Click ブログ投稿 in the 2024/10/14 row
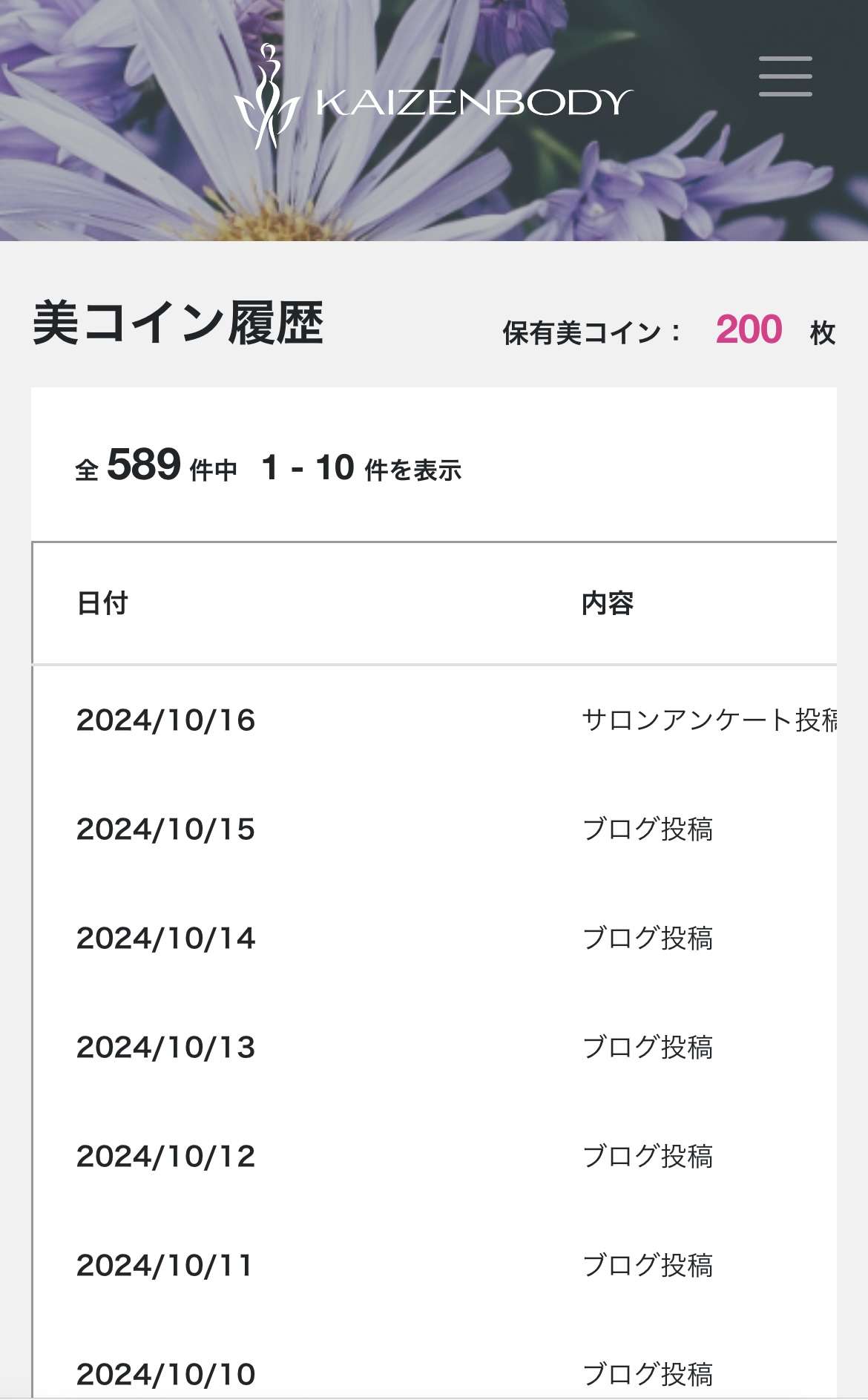868x1400 pixels. tap(648, 939)
